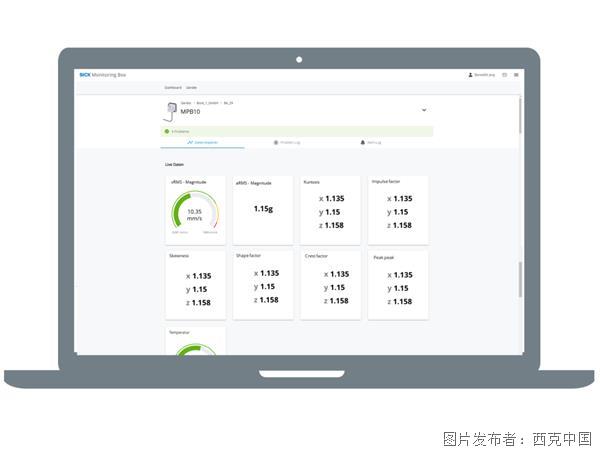600x453 pixels.
Task: Expand the MPB10 device details chevron
Action: 424,109
